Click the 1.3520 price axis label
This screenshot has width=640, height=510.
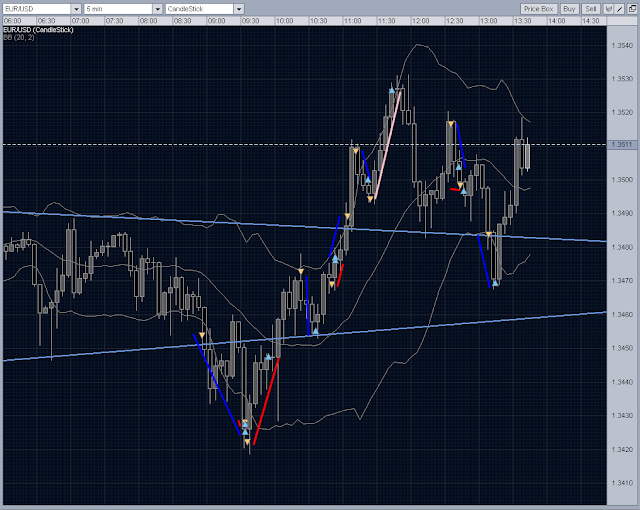tap(622, 113)
